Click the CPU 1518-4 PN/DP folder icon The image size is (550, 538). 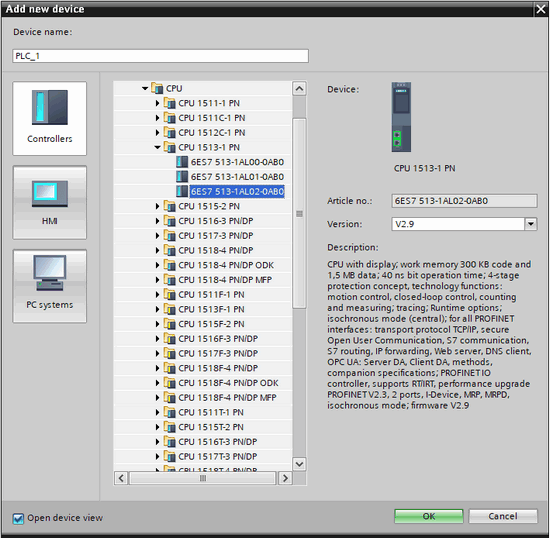click(x=170, y=250)
